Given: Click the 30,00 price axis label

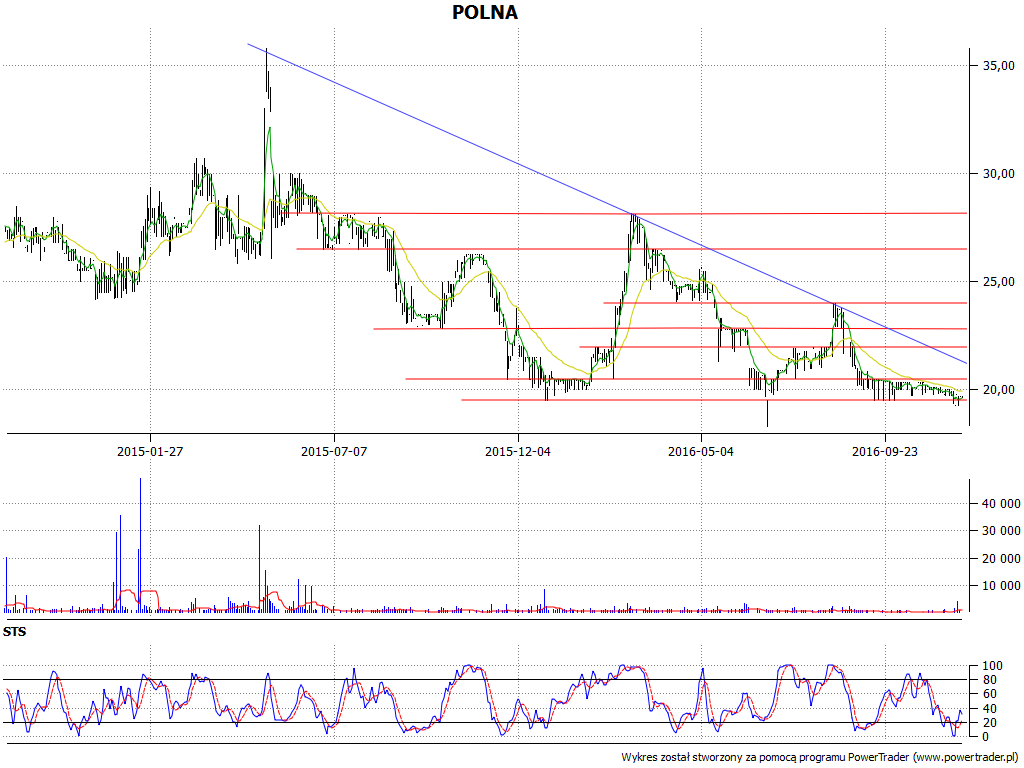Looking at the screenshot, I should click(999, 173).
